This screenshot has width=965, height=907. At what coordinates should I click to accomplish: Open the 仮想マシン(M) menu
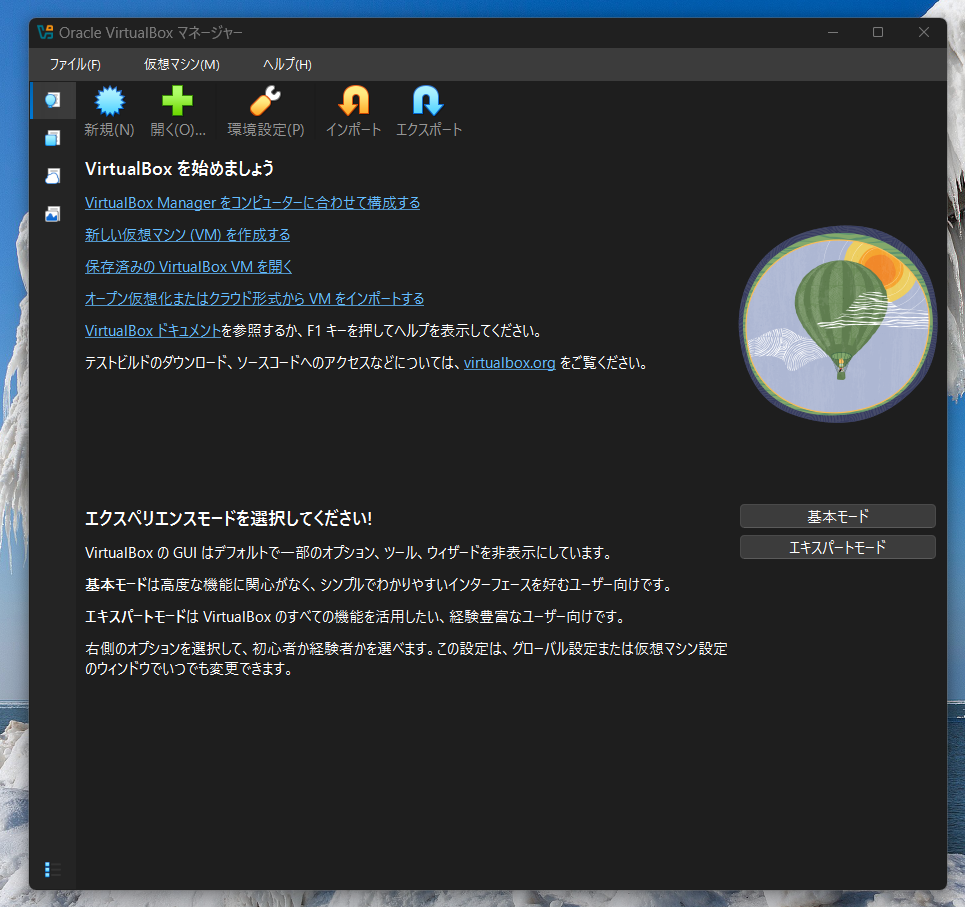point(181,64)
